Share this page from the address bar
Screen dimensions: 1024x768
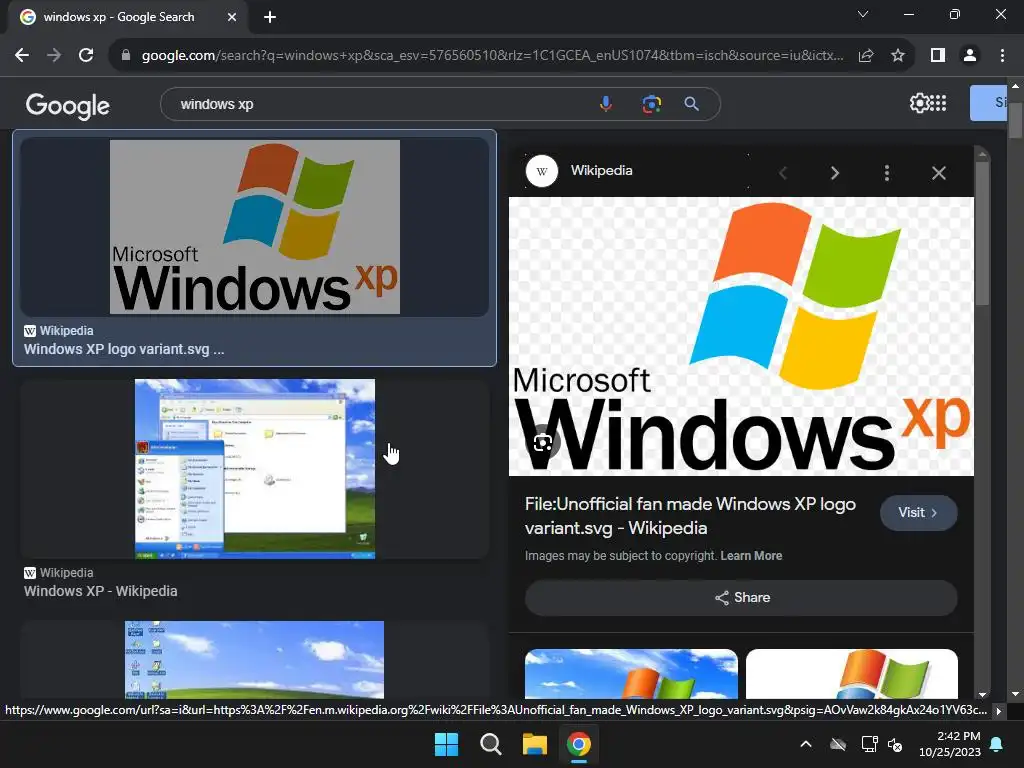[x=866, y=56]
